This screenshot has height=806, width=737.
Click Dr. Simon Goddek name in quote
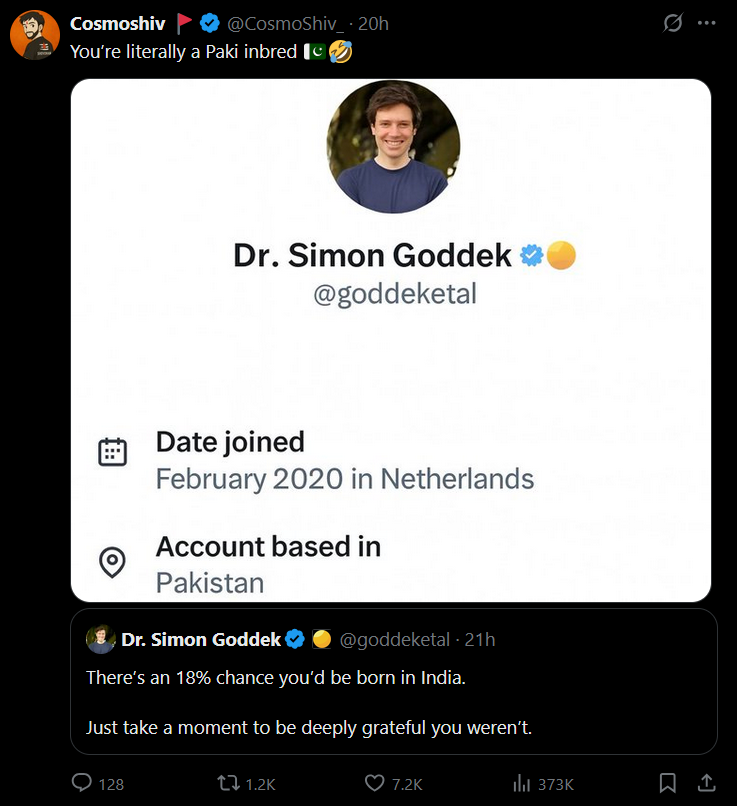point(201,639)
